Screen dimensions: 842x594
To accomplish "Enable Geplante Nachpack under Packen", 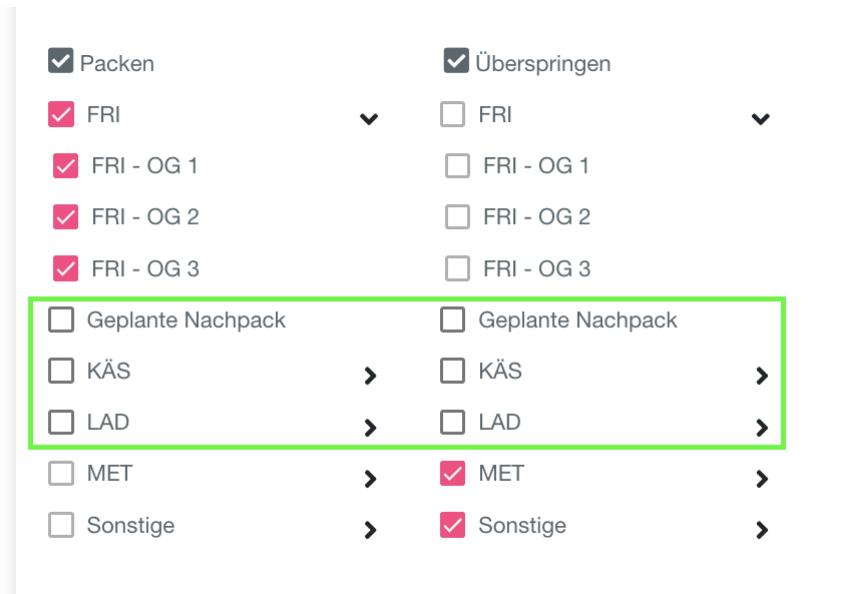I will click(62, 320).
